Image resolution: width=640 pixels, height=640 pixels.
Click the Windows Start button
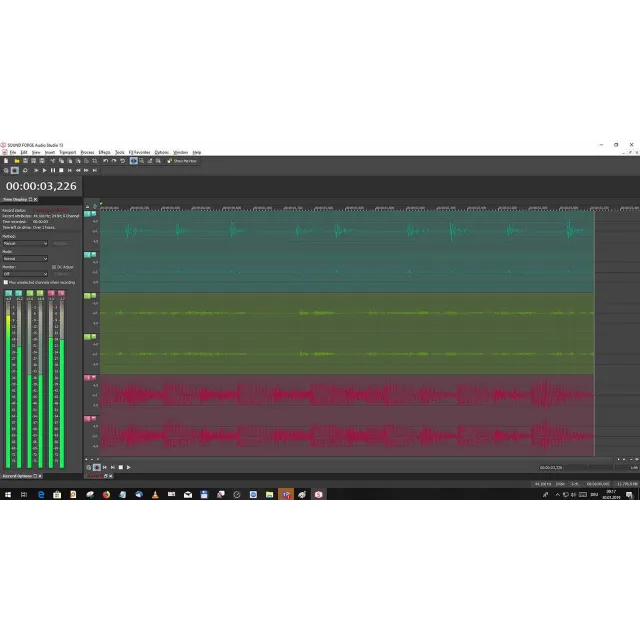tap(8, 494)
